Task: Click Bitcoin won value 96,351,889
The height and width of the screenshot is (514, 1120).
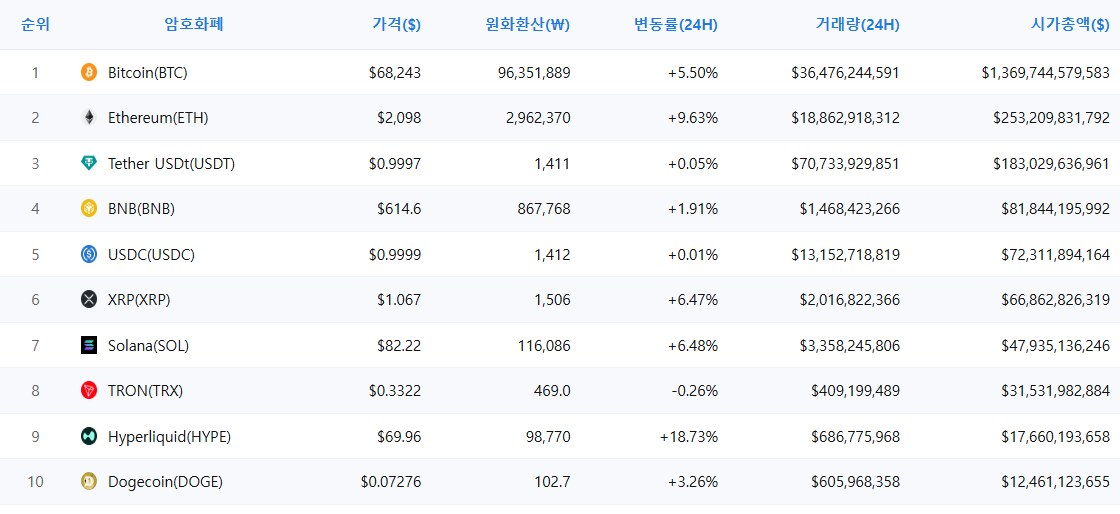Action: click(533, 73)
